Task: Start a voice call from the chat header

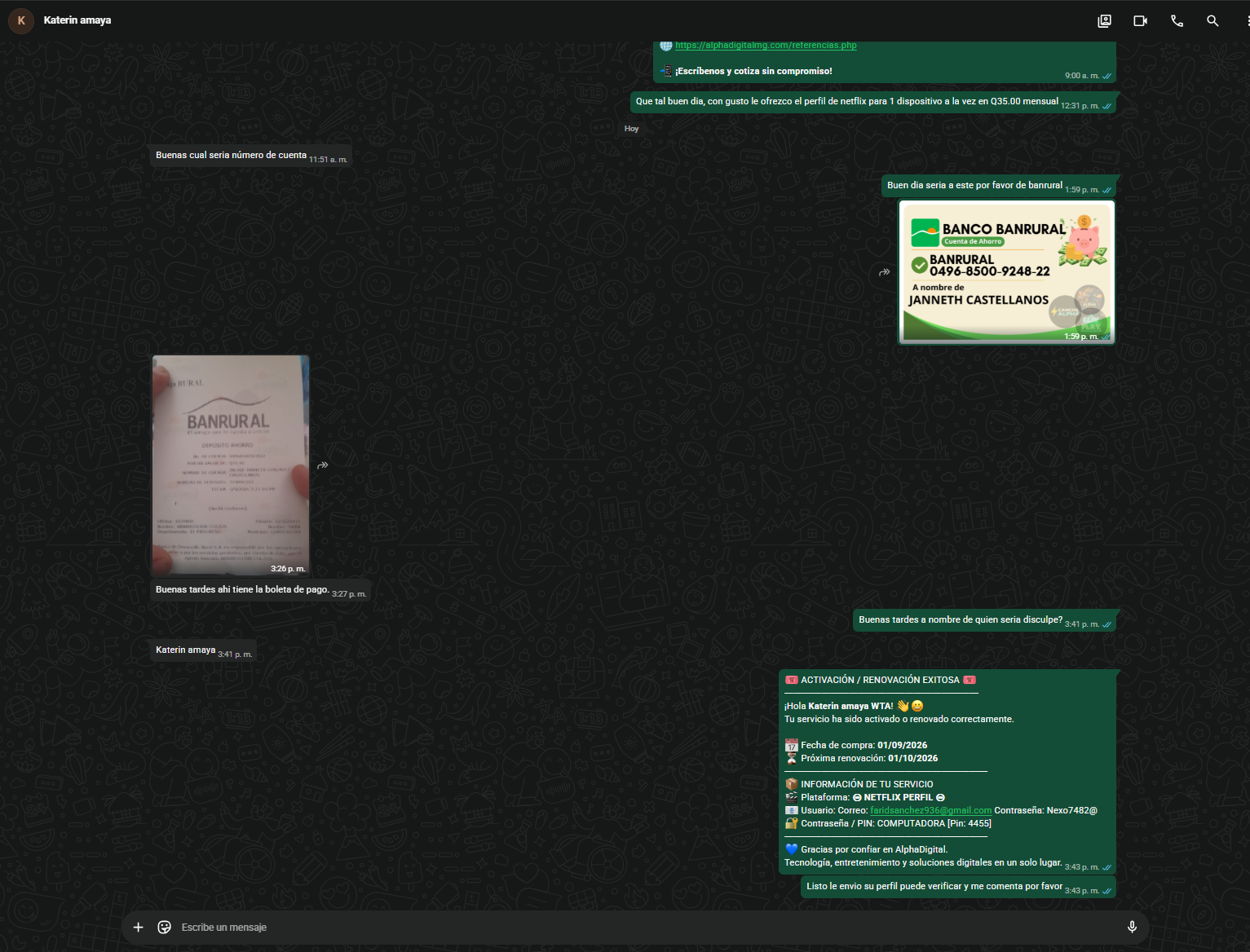Action: tap(1177, 21)
